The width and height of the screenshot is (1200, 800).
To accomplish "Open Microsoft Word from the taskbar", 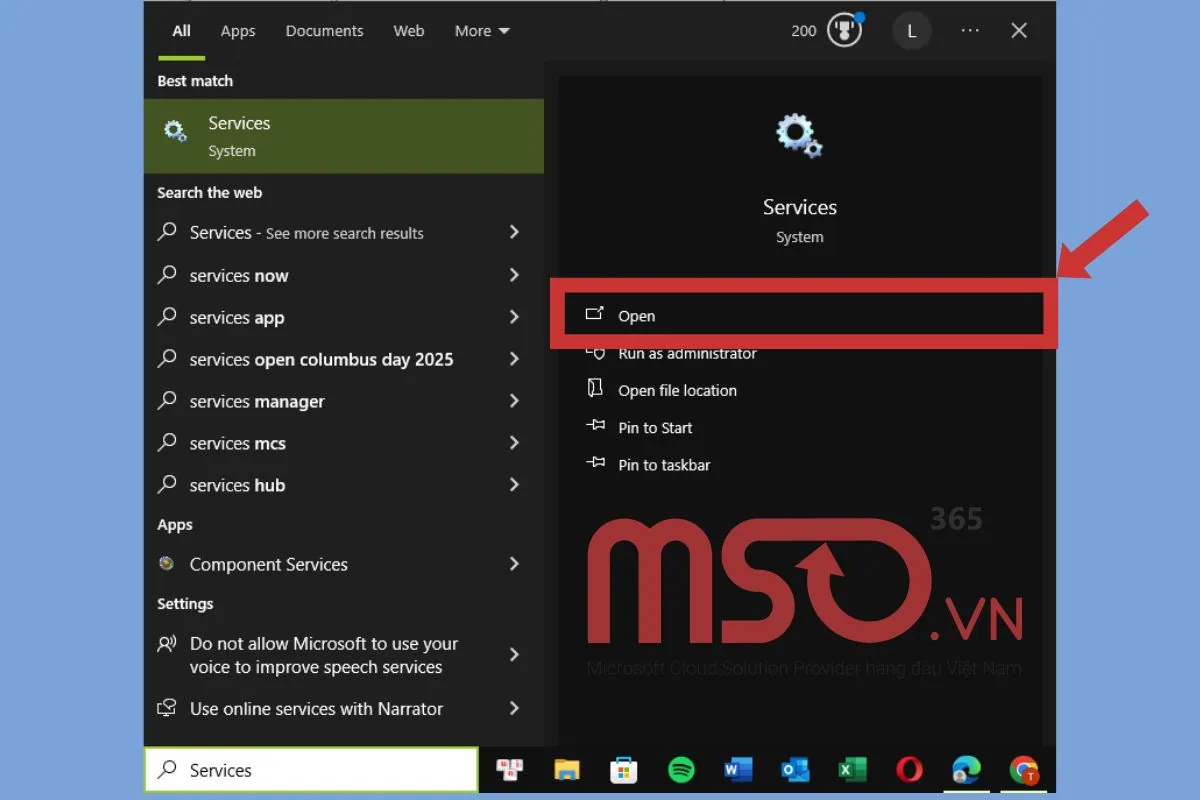I will pos(738,769).
